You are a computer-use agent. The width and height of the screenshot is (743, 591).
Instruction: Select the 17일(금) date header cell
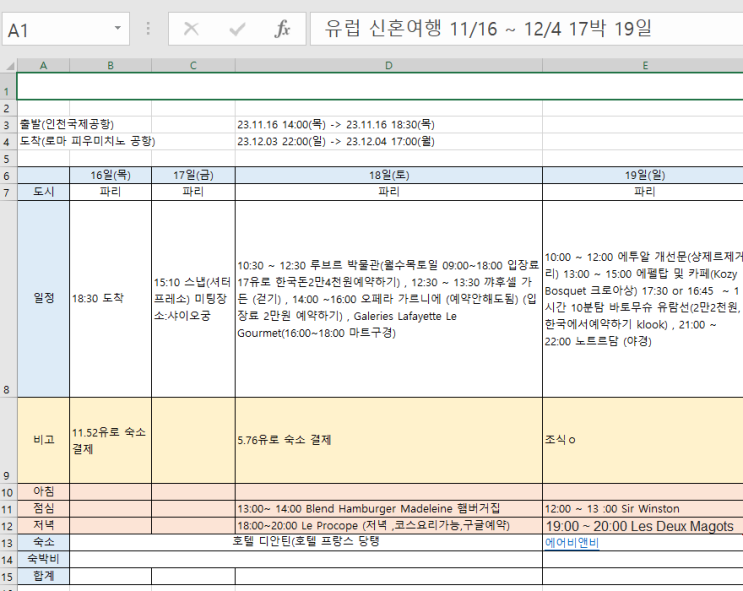pos(193,175)
